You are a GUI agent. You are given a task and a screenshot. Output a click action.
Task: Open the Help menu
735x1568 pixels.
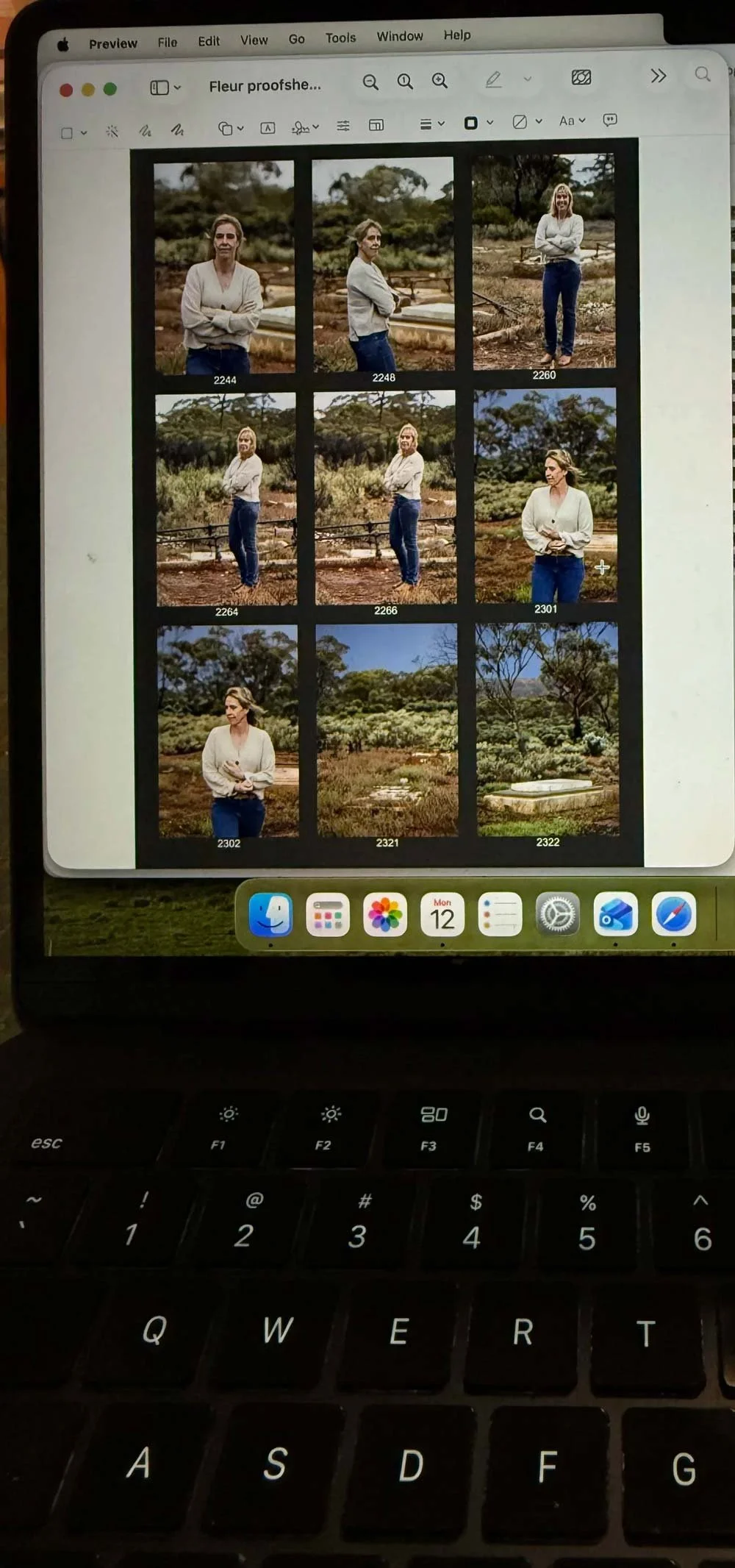click(x=457, y=35)
